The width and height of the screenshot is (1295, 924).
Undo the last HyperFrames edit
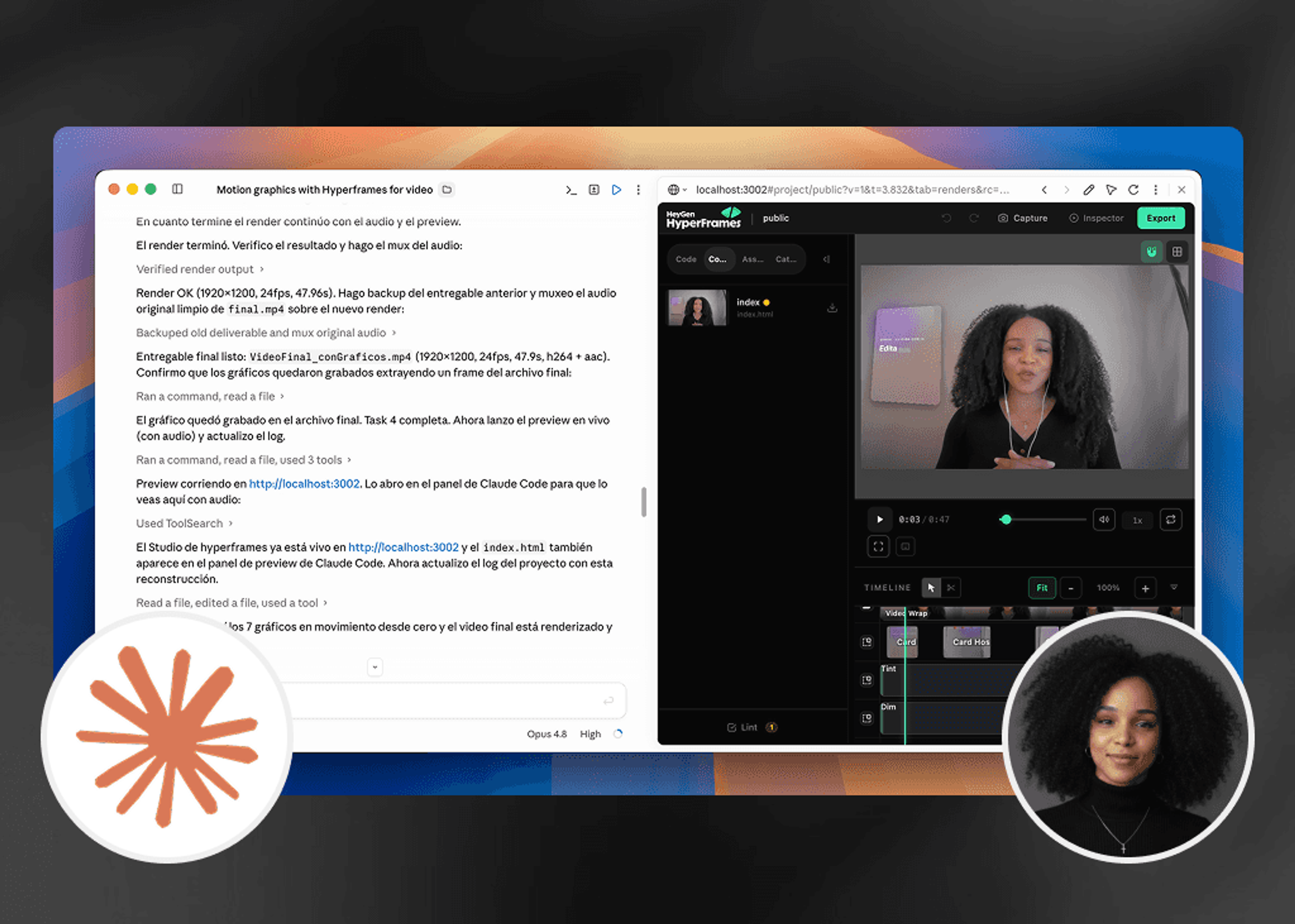(x=946, y=218)
